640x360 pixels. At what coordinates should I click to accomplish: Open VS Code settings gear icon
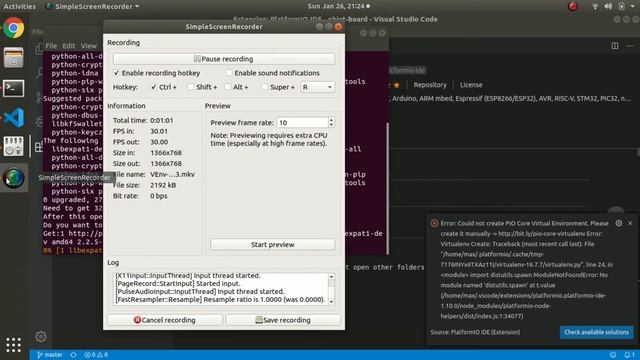click(40, 337)
